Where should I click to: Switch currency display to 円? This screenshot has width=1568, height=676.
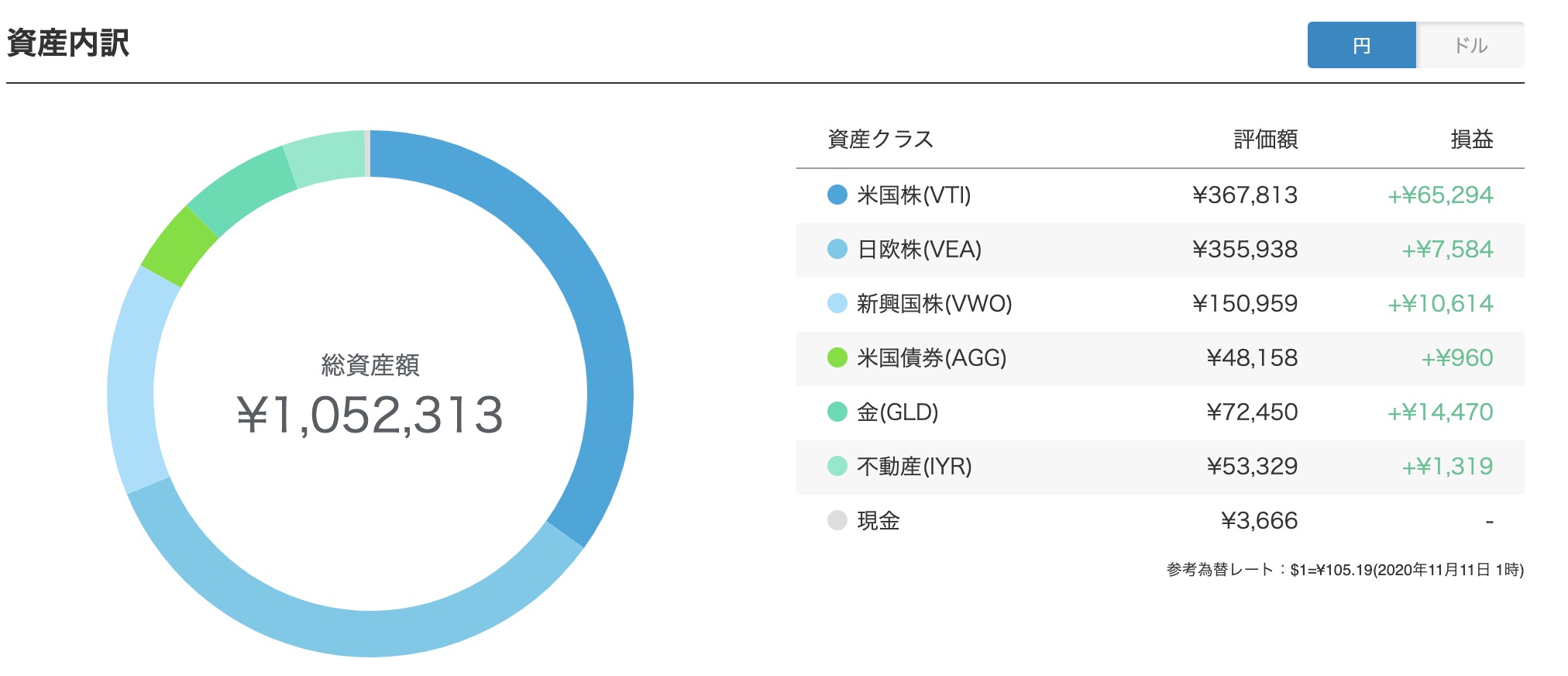(1361, 45)
